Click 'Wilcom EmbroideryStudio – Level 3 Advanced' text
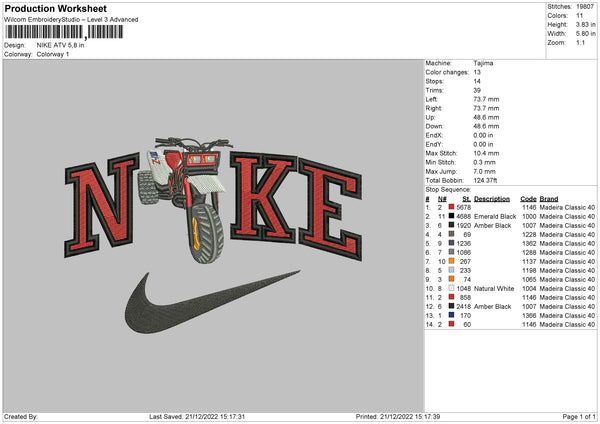The width and height of the screenshot is (600, 424). [71, 20]
